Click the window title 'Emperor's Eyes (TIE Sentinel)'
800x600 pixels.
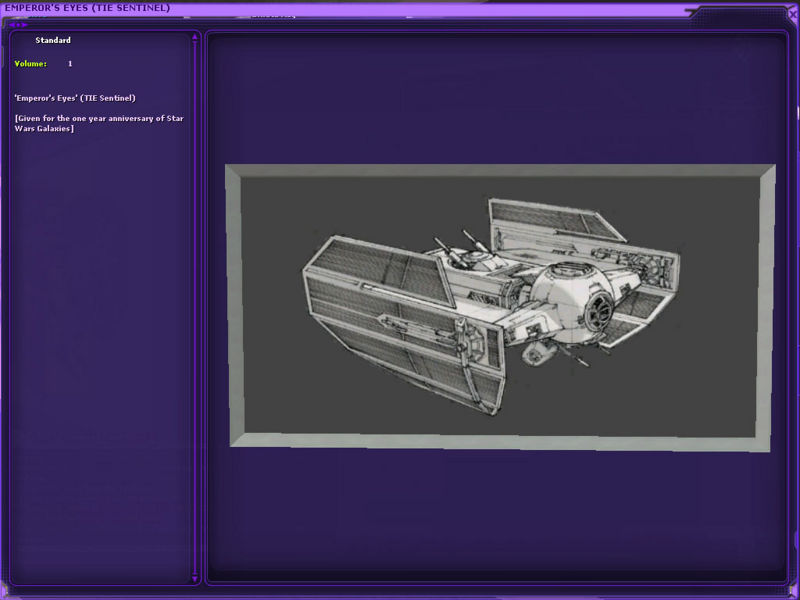coord(88,8)
